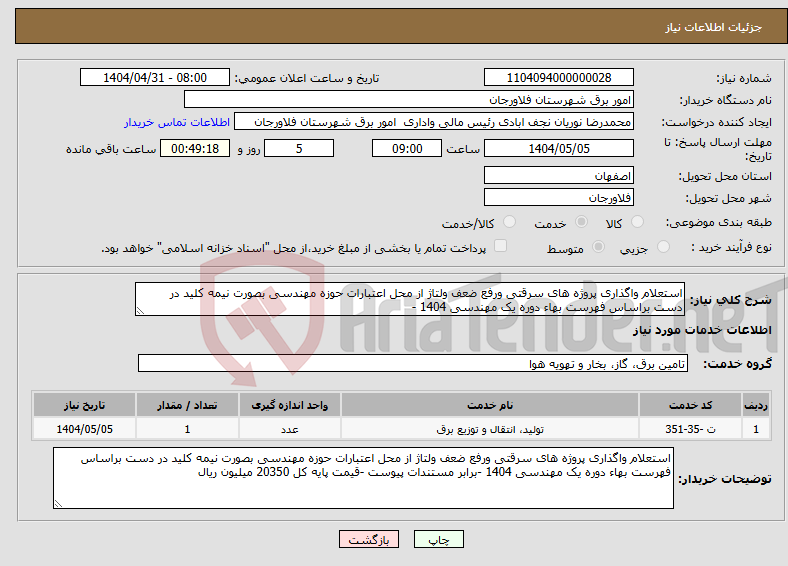Click the اطلاعات خدمات مورد نیاز section heading
This screenshot has height=566, width=788.
coord(702,330)
